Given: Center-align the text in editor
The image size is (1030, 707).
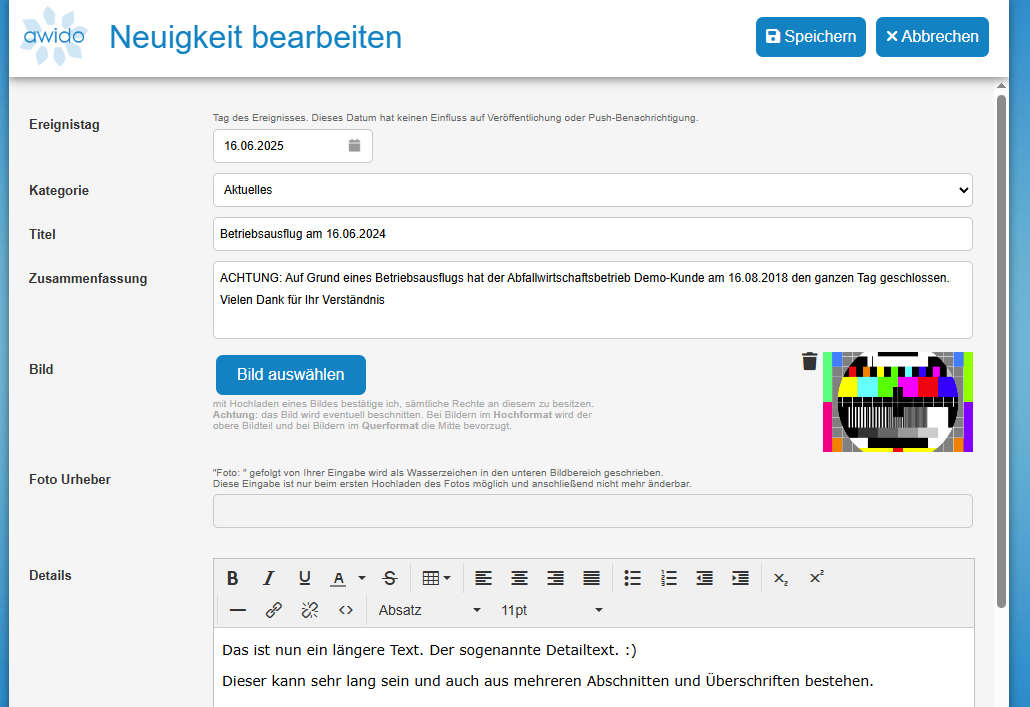Looking at the screenshot, I should (519, 578).
